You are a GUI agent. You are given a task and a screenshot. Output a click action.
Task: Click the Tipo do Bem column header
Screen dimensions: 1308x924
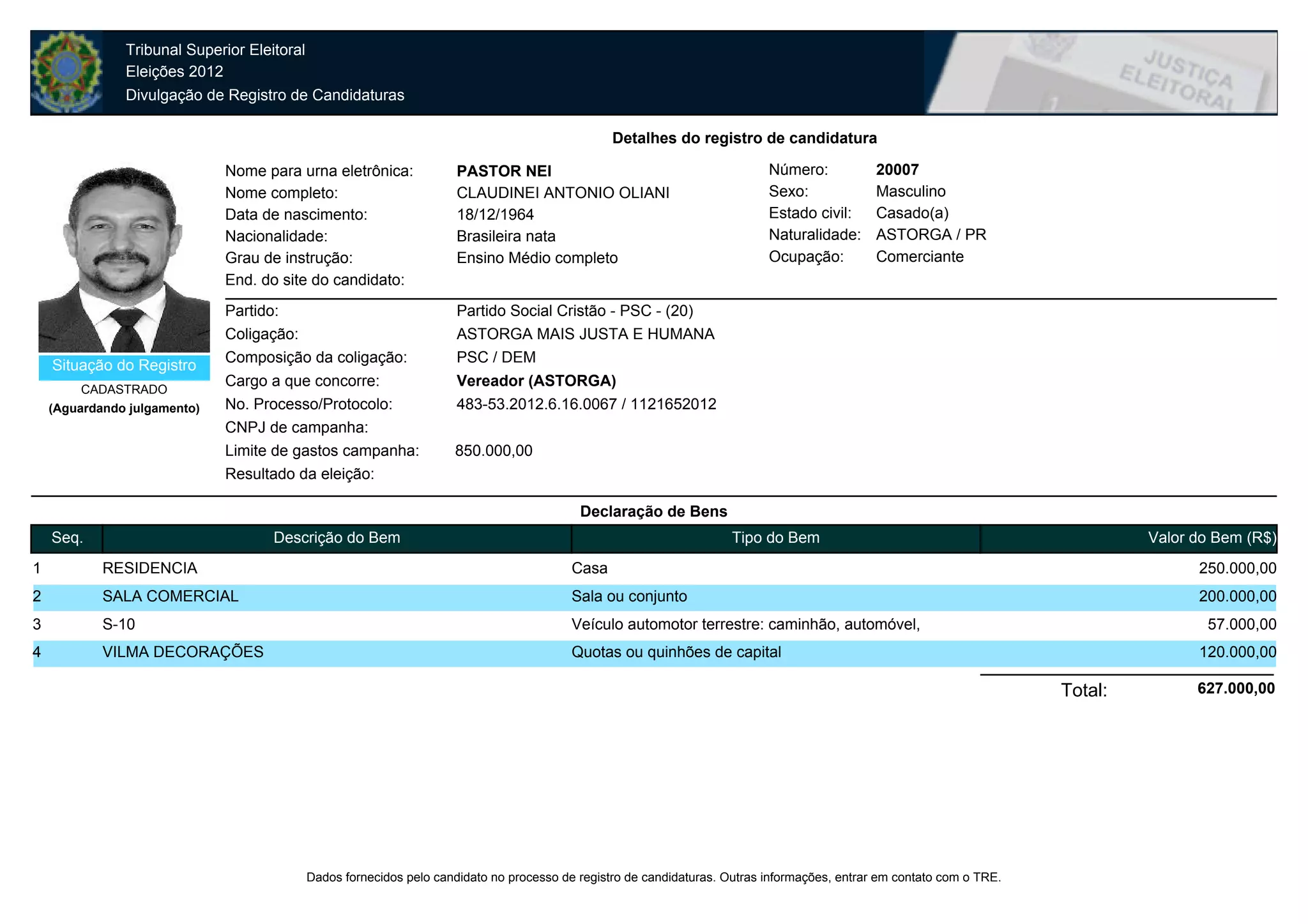(x=775, y=538)
